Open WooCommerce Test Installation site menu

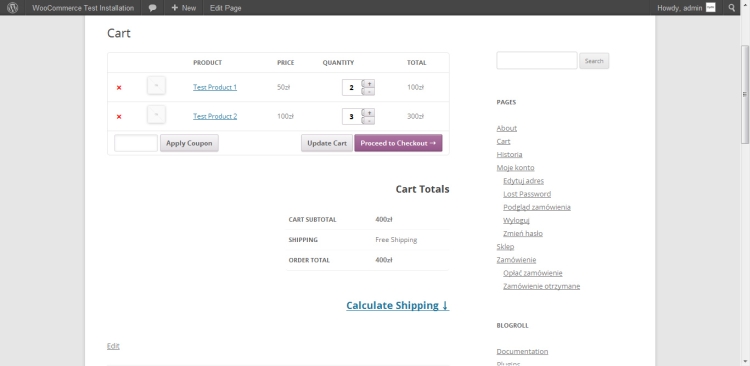83,8
